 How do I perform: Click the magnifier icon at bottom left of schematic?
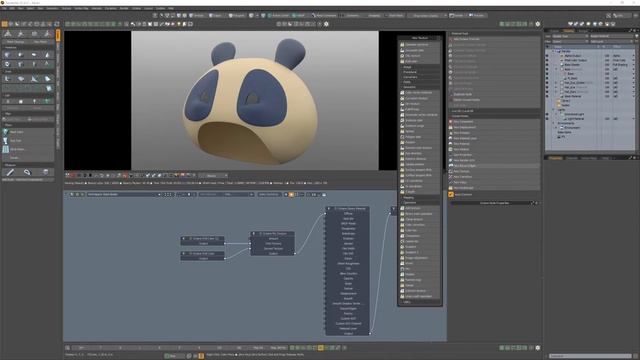point(68,348)
